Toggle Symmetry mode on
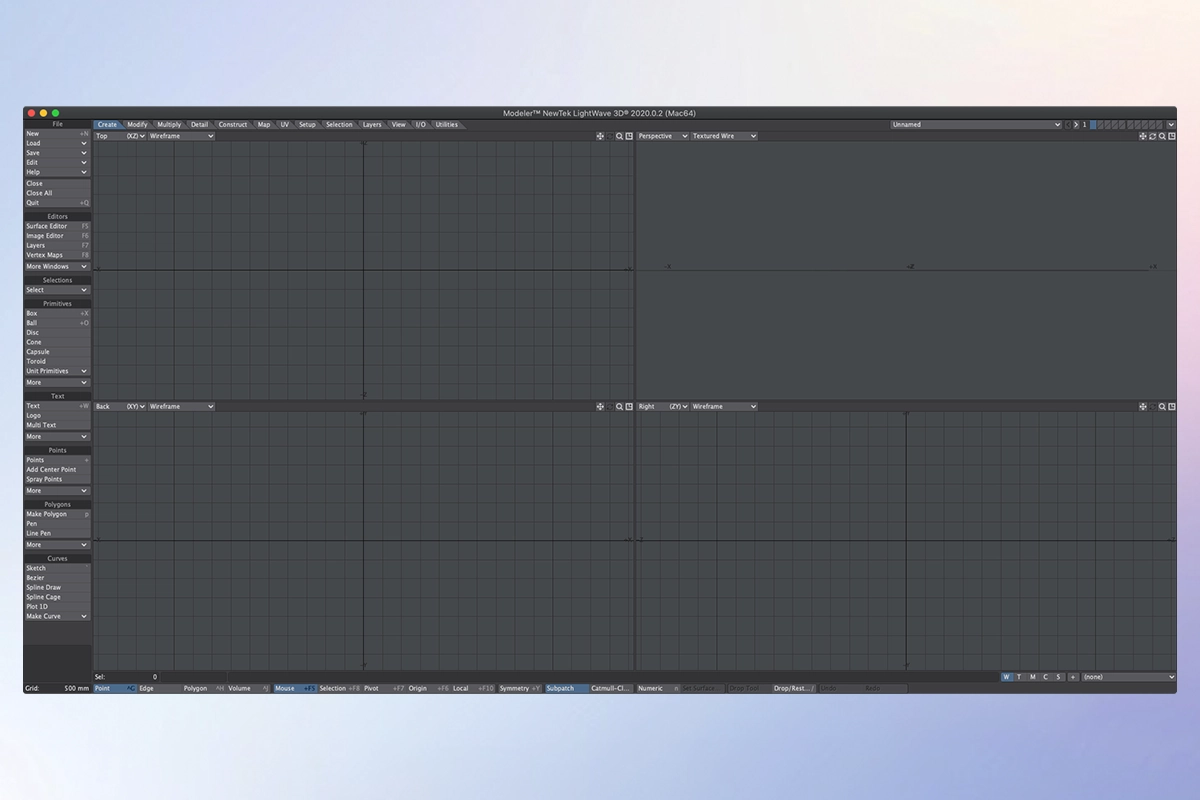 click(x=519, y=689)
